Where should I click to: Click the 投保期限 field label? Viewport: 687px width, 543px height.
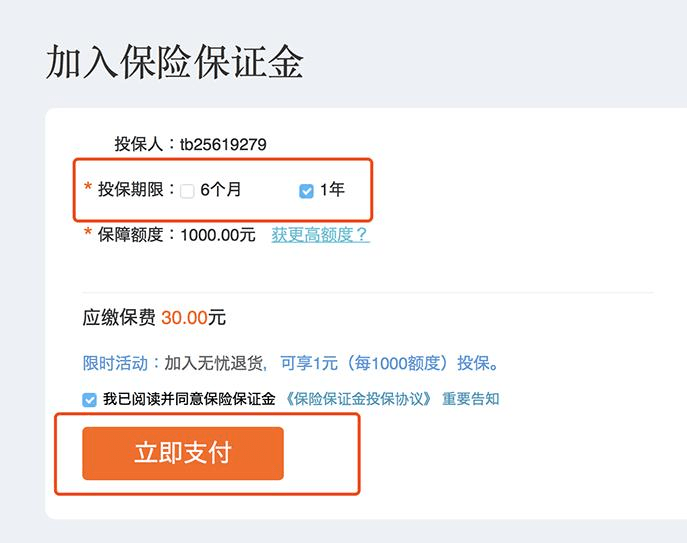133,189
